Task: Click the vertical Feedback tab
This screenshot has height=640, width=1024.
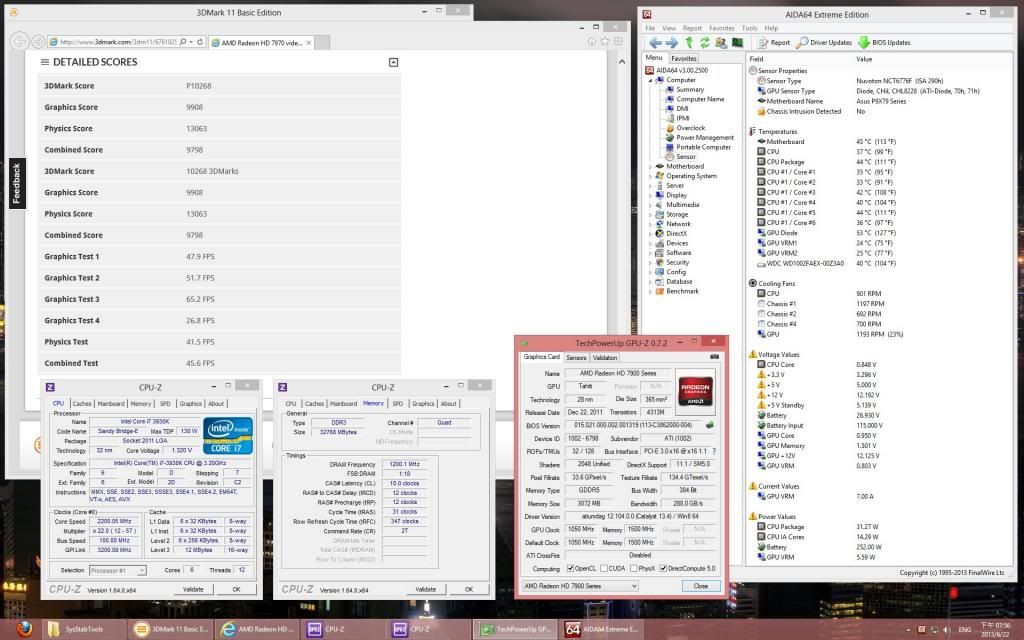Action: [17, 184]
